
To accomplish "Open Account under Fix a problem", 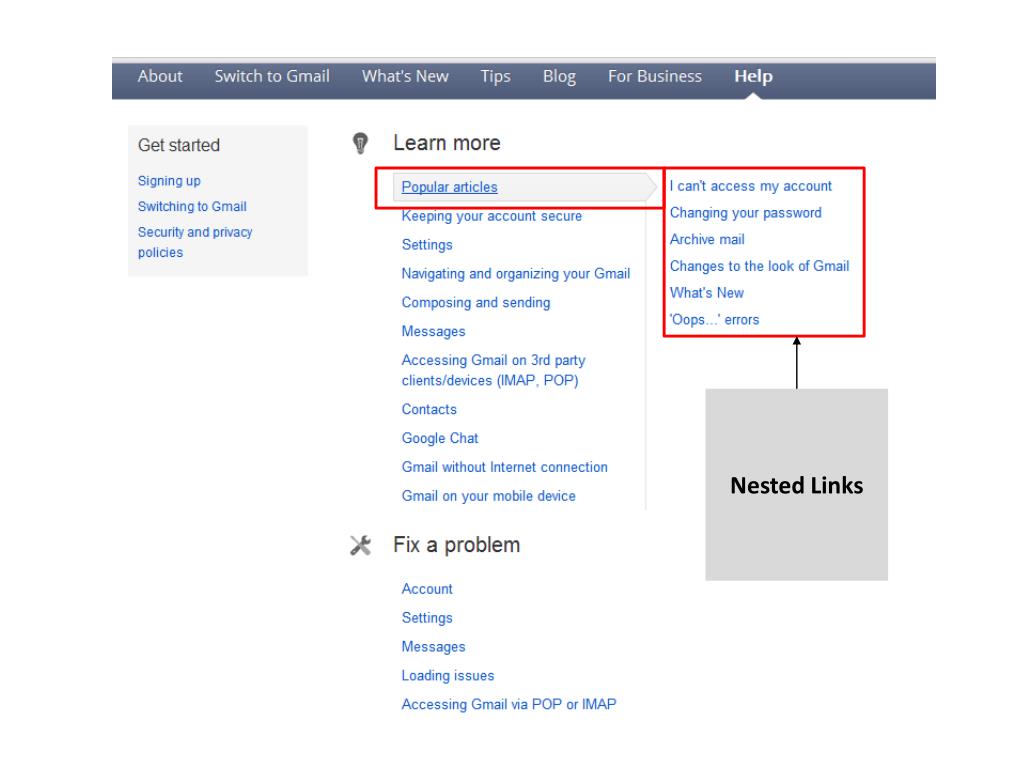I will point(426,589).
